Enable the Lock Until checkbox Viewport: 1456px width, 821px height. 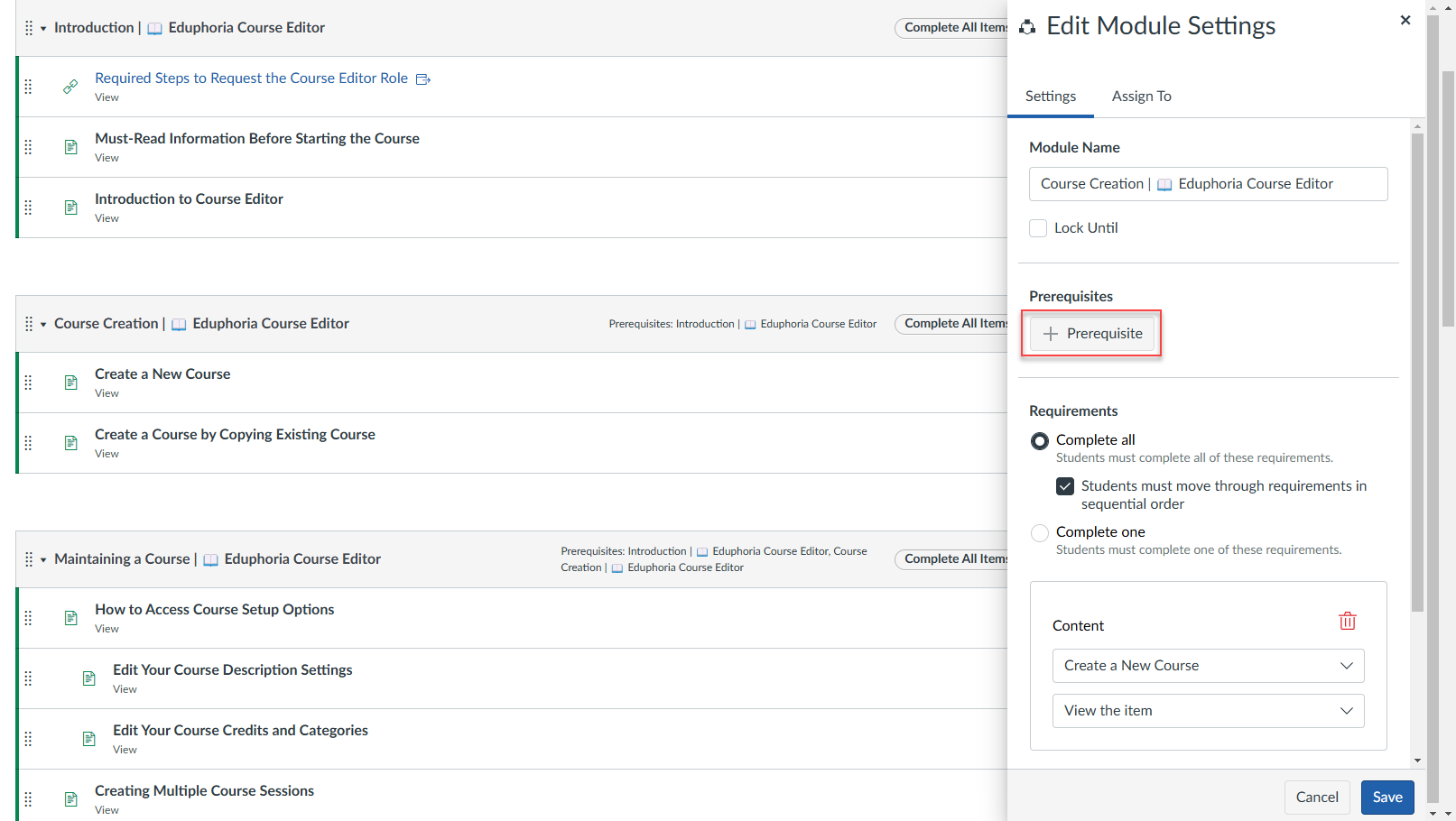[x=1037, y=227]
